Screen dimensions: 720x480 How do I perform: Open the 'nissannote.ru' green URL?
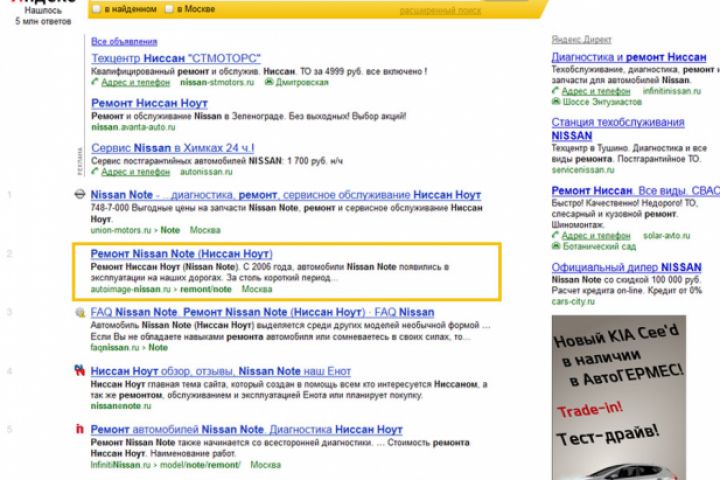tap(121, 406)
